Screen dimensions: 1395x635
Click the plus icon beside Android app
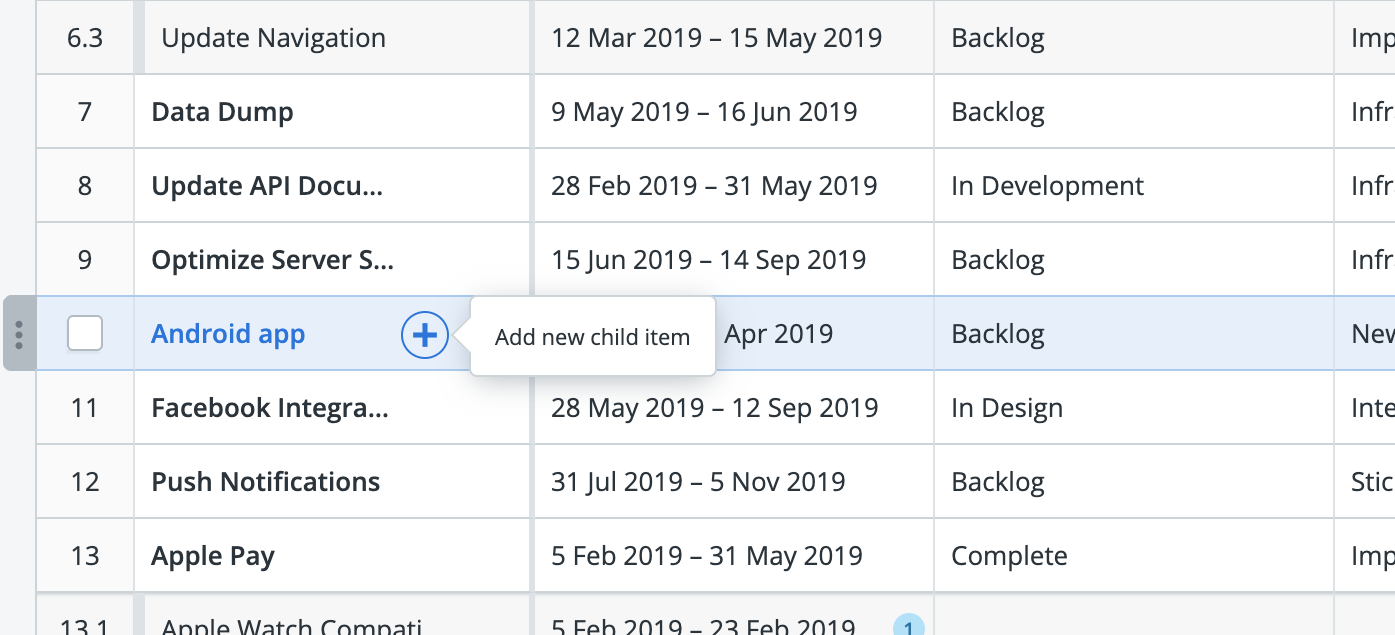[425, 335]
